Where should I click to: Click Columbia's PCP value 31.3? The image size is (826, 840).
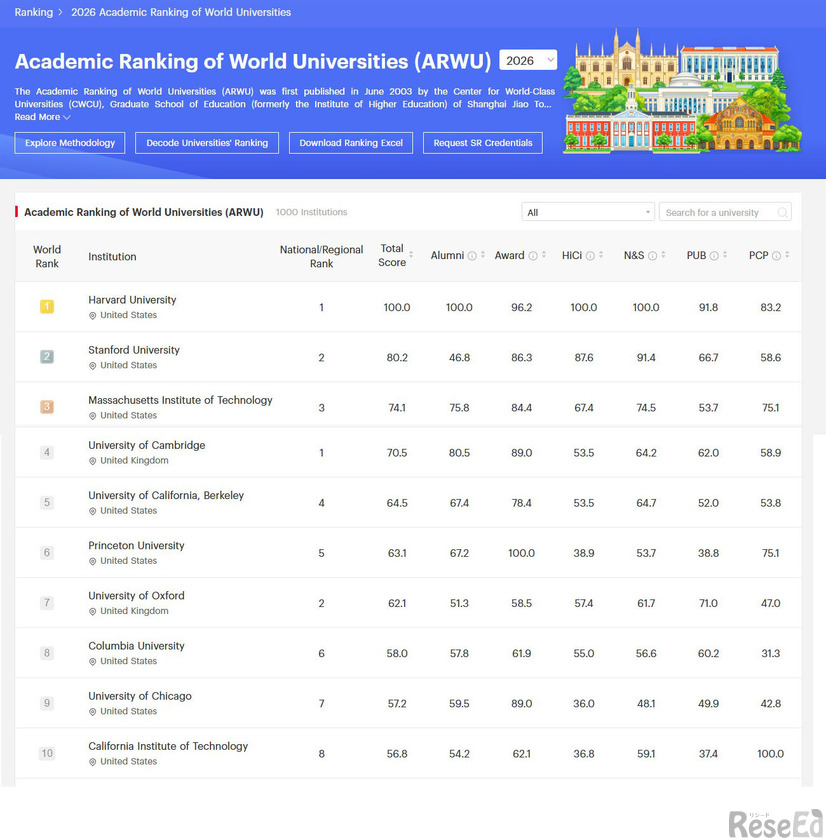pos(770,654)
